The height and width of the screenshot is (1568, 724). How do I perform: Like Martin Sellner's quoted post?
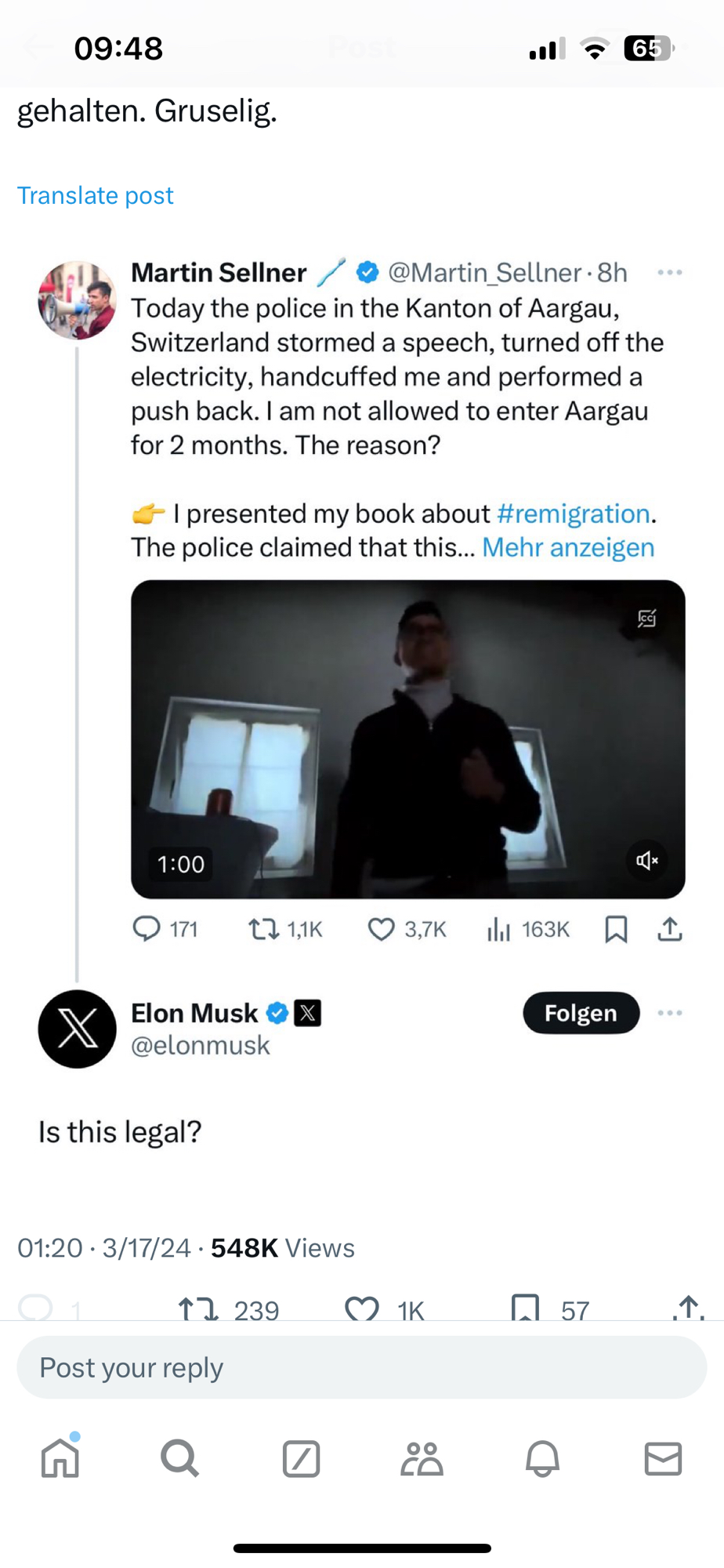pos(382,929)
